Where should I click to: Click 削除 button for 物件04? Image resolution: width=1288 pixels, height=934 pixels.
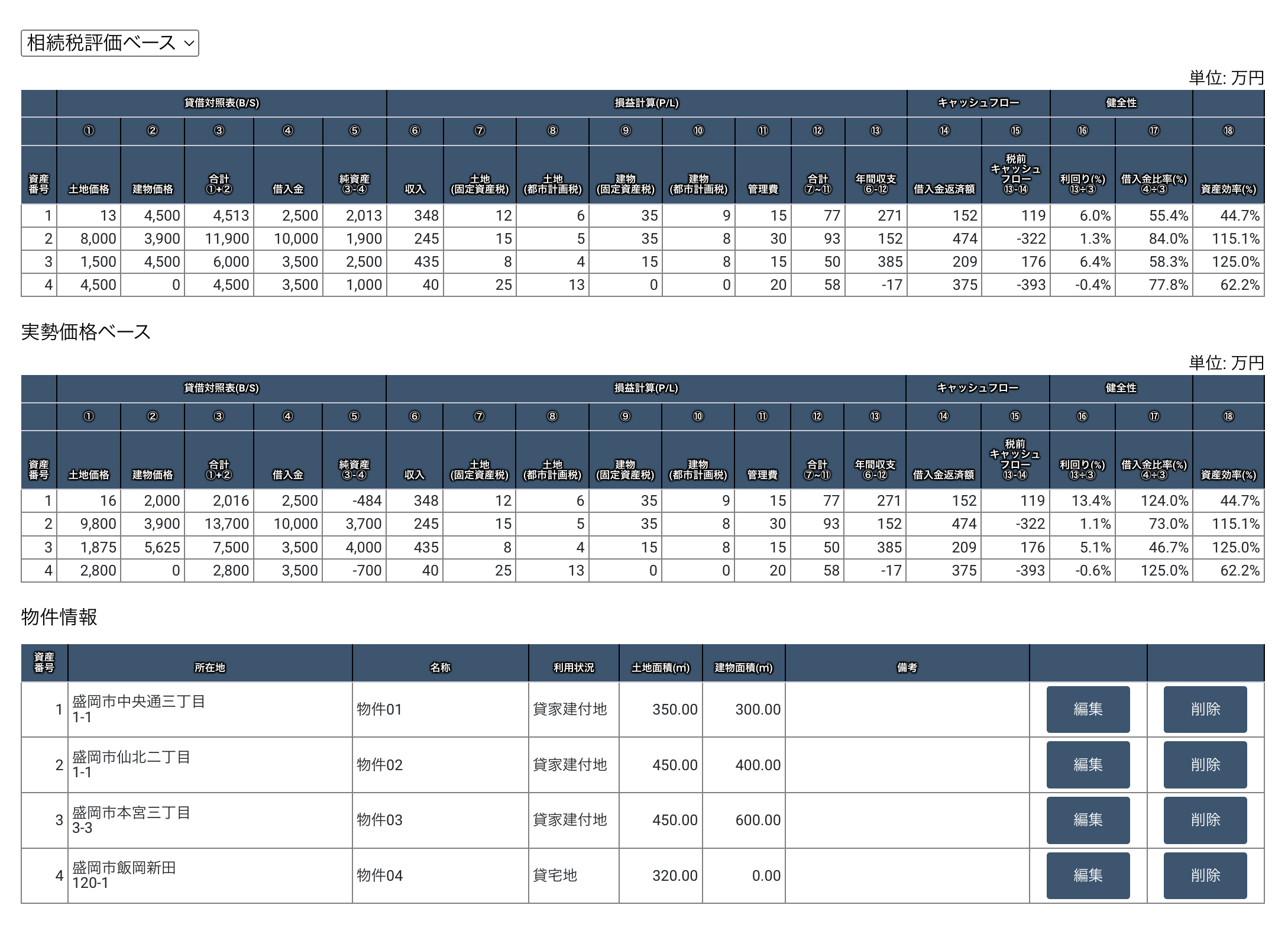pos(1205,875)
